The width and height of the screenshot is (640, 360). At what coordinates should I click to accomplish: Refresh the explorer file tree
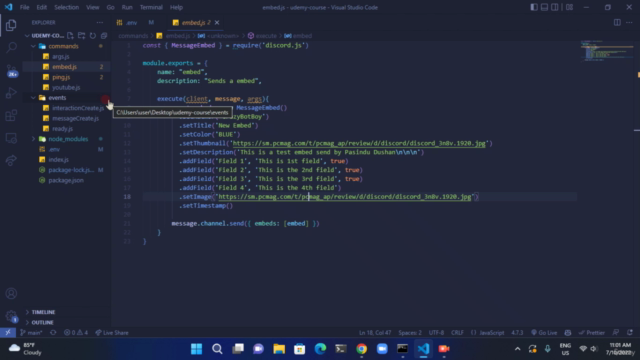[93, 36]
